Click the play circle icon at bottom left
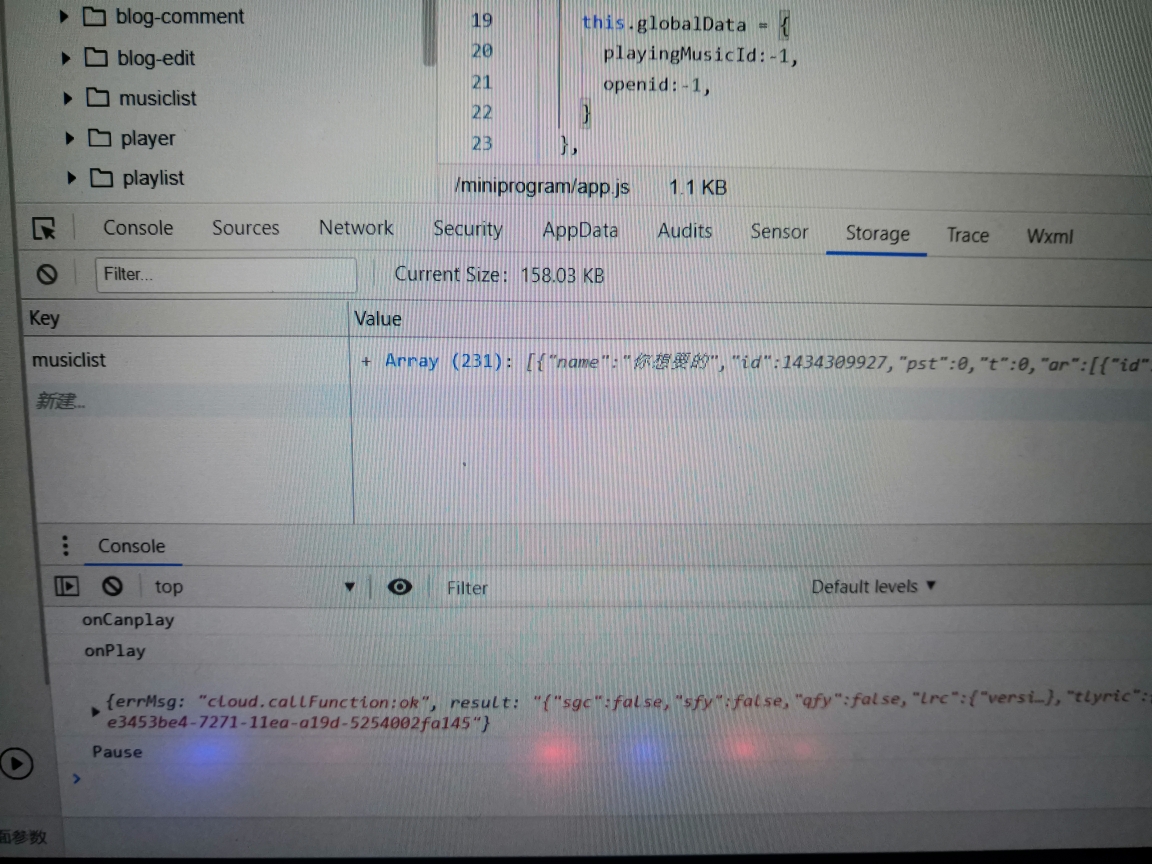Image resolution: width=1152 pixels, height=864 pixels. (x=16, y=763)
